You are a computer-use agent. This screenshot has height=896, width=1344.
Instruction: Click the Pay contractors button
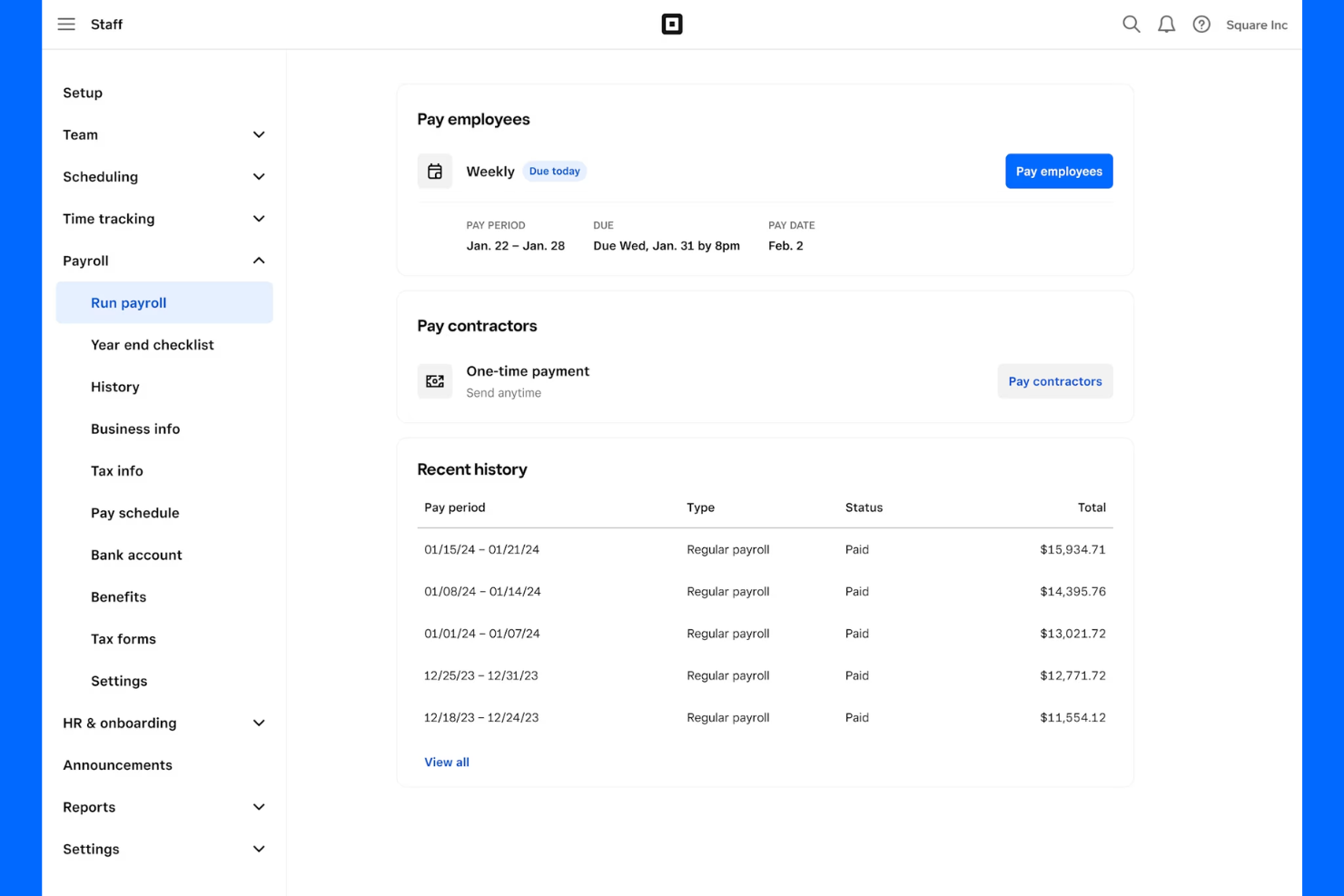point(1054,381)
